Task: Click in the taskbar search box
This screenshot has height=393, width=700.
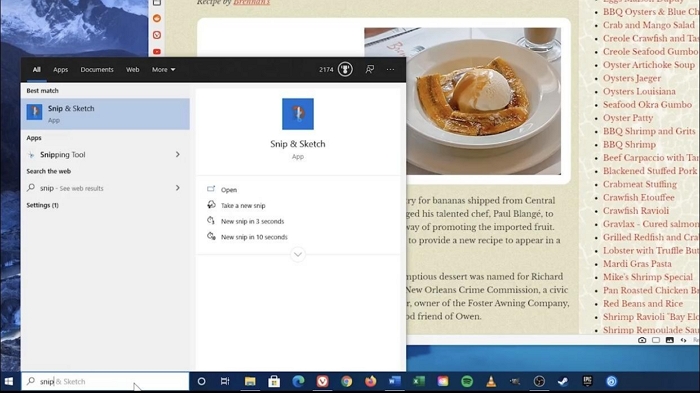Action: pyautogui.click(x=105, y=381)
